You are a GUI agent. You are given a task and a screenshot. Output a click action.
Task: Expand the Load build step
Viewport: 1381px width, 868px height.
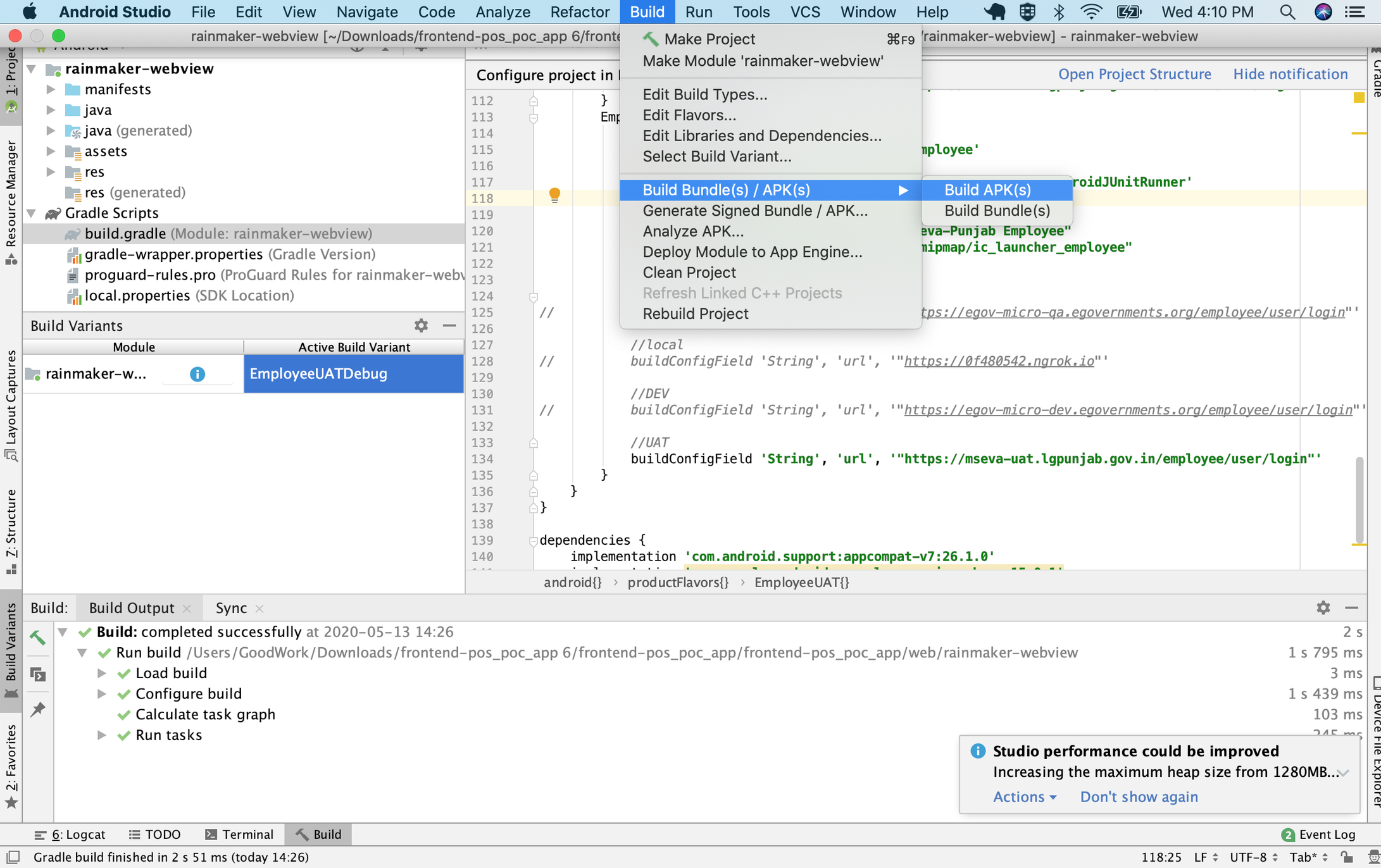coord(101,673)
